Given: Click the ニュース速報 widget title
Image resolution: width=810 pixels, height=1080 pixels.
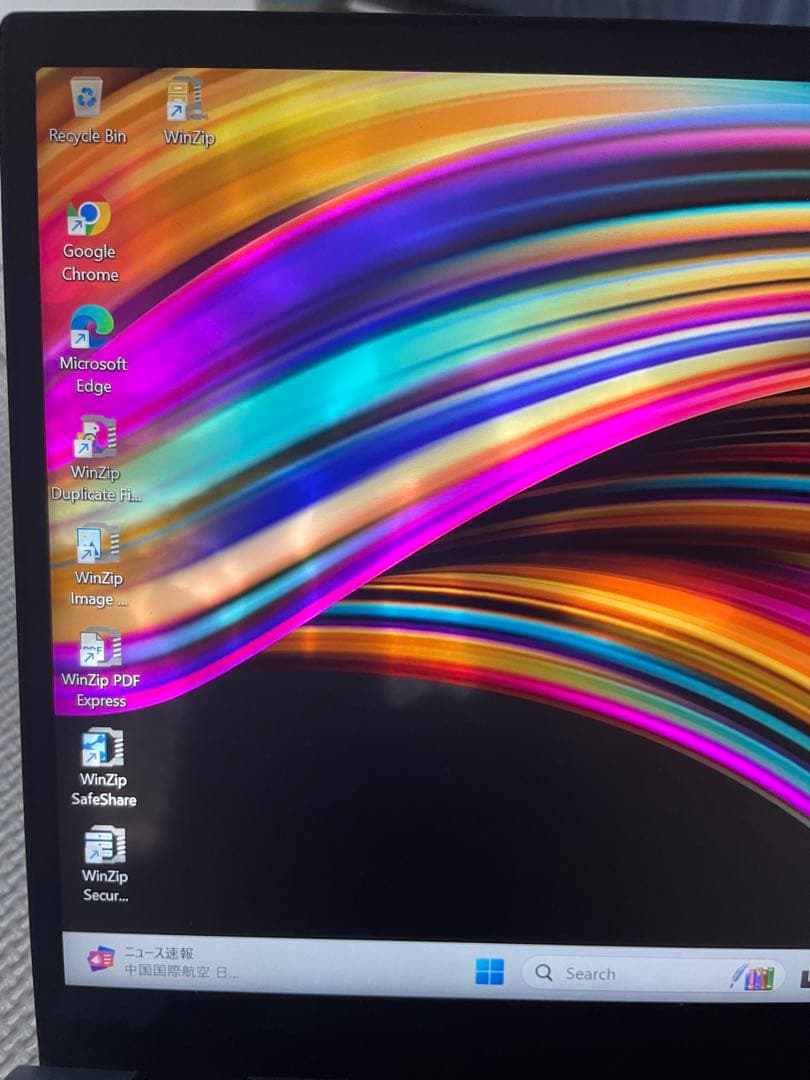Looking at the screenshot, I should (x=158, y=952).
